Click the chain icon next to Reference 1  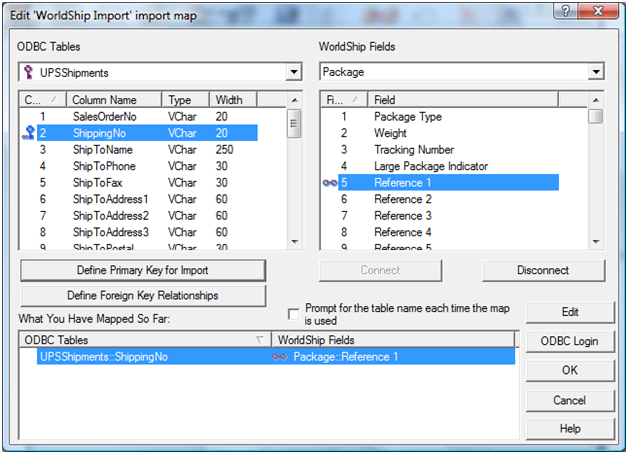329,183
